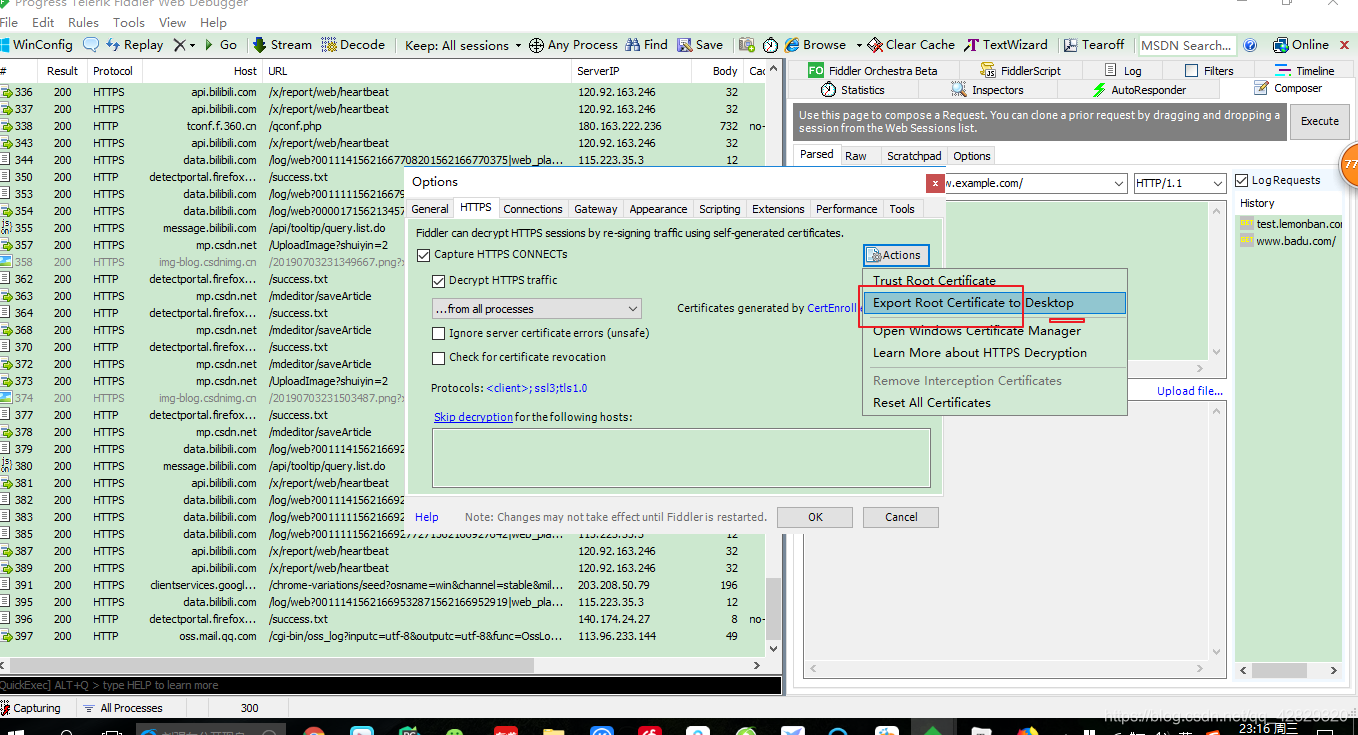Open the Browse dropdown arrow
The width and height of the screenshot is (1358, 735).
(x=857, y=45)
